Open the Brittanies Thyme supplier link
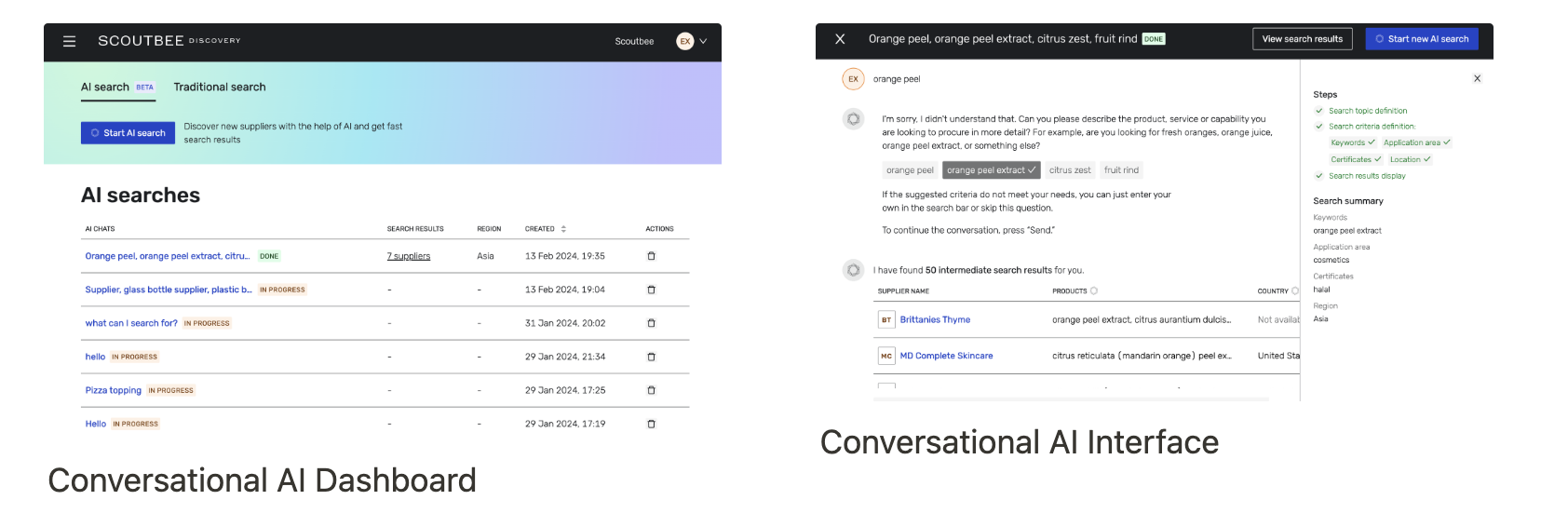 point(935,319)
